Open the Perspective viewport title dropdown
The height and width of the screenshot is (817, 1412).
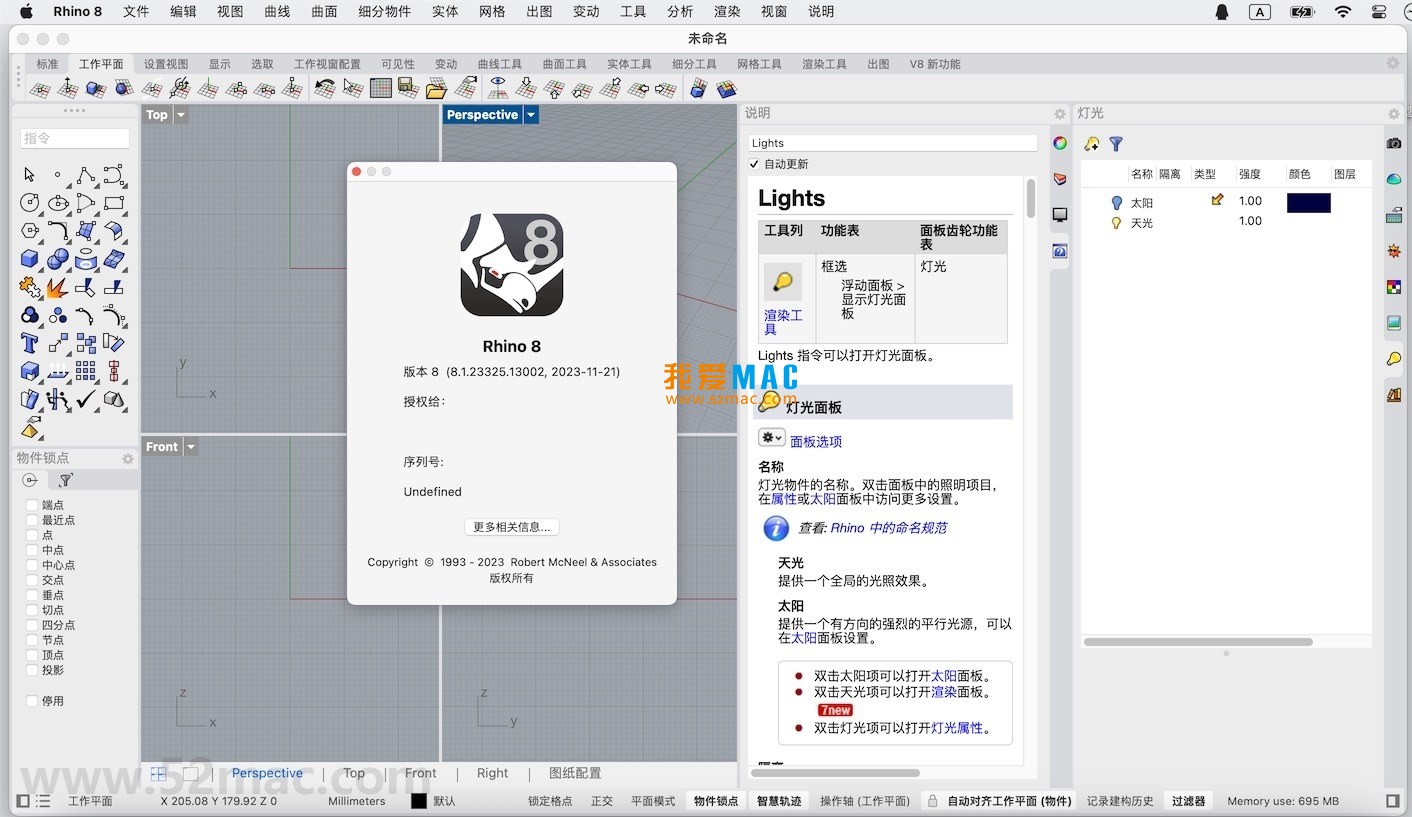click(x=531, y=114)
